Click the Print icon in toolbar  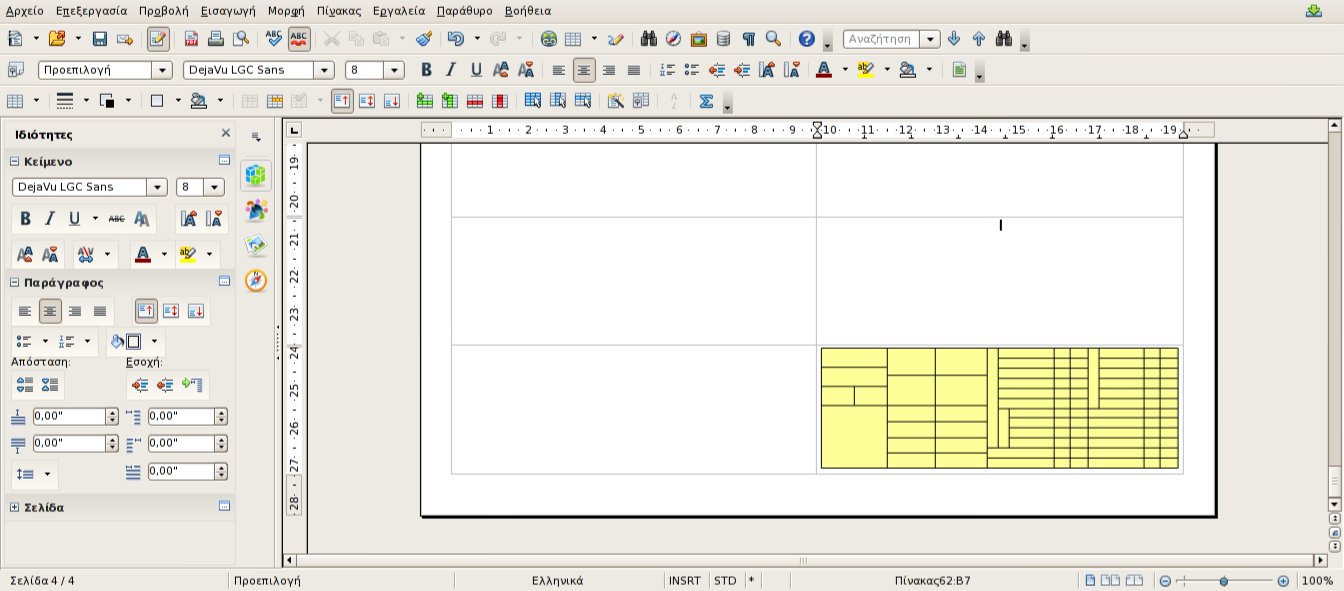(x=215, y=39)
